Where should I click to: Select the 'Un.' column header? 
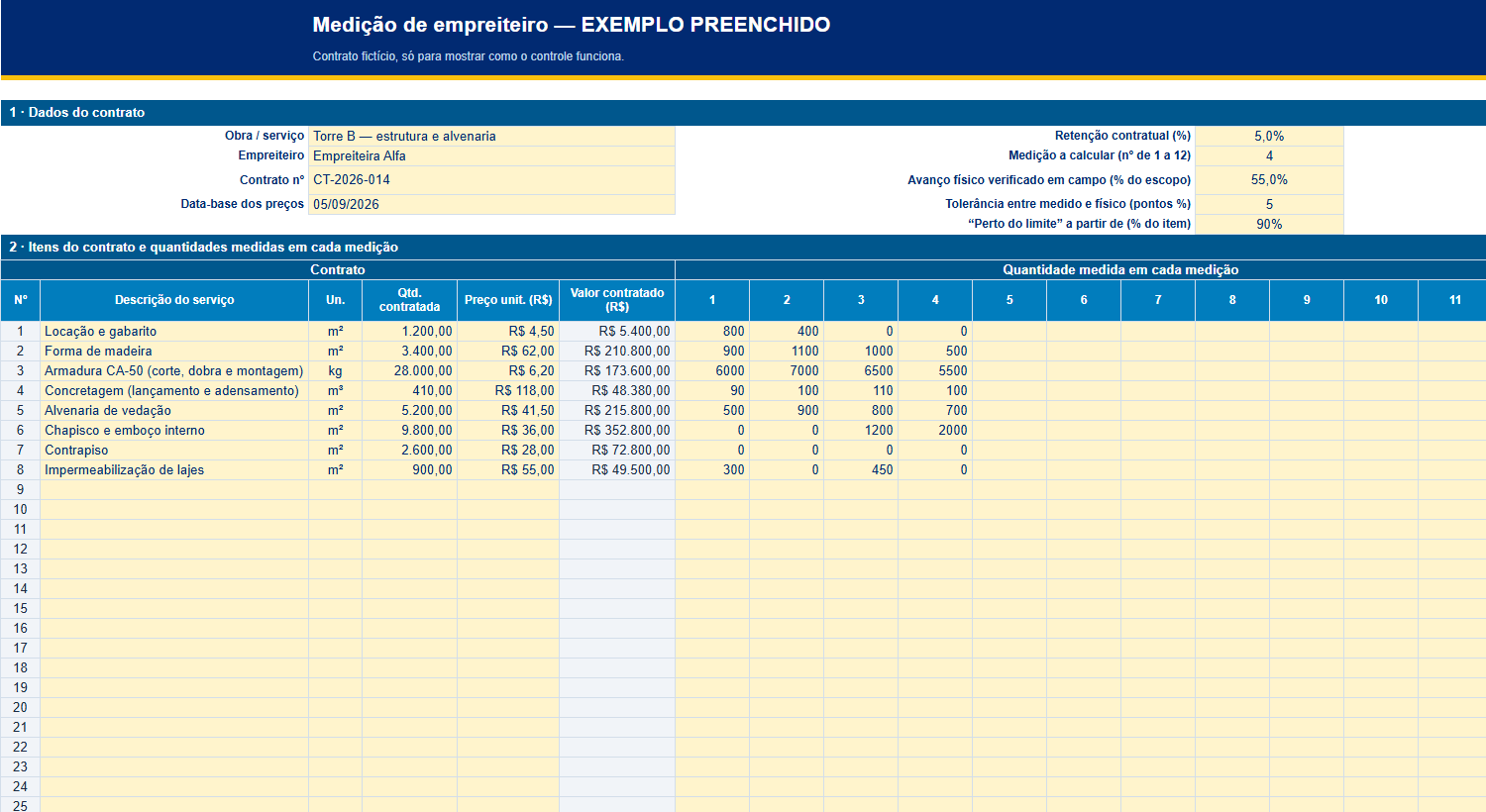[336, 300]
